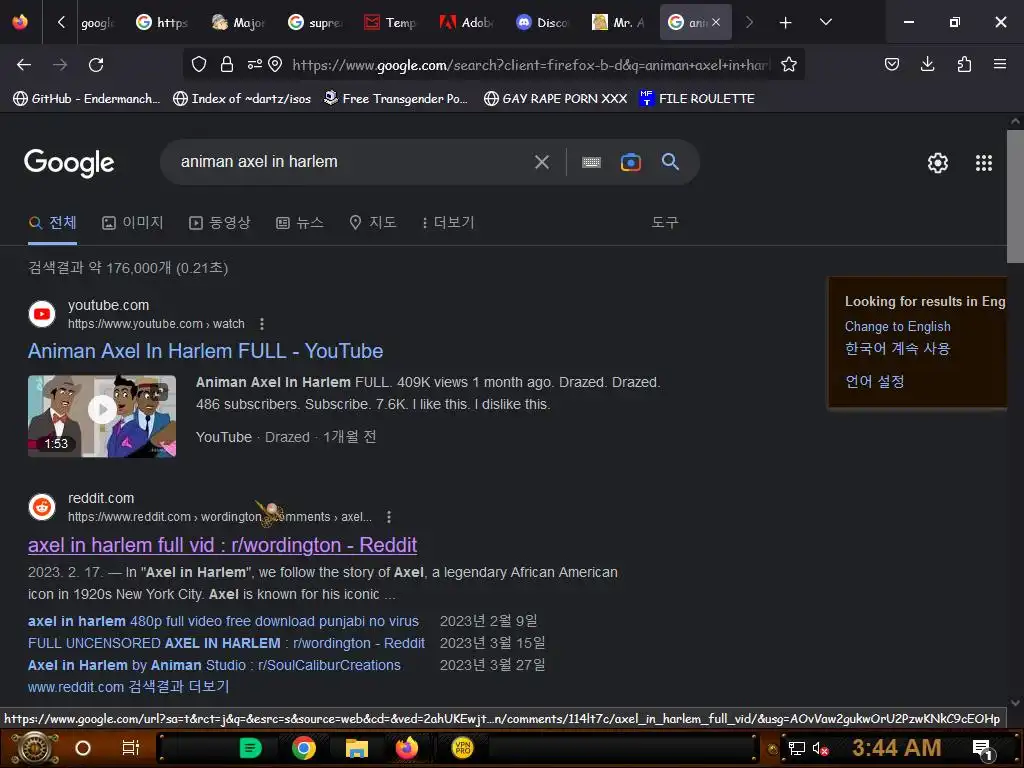1024x768 pixels.
Task: Bookmark this page with the star icon
Action: coord(789,64)
